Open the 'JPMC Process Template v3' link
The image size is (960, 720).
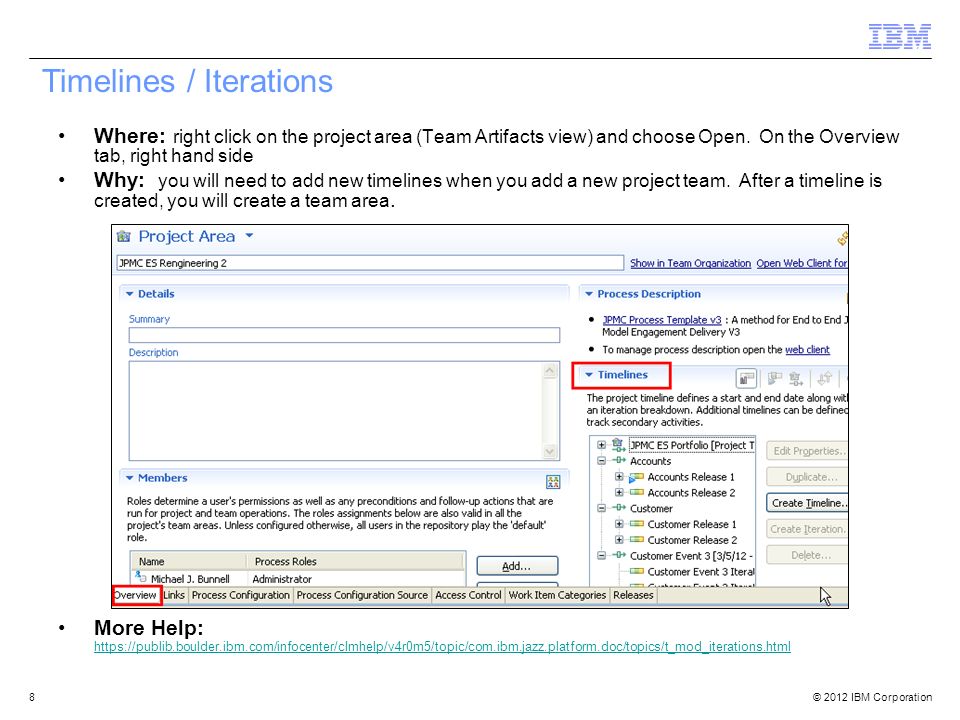point(662,320)
